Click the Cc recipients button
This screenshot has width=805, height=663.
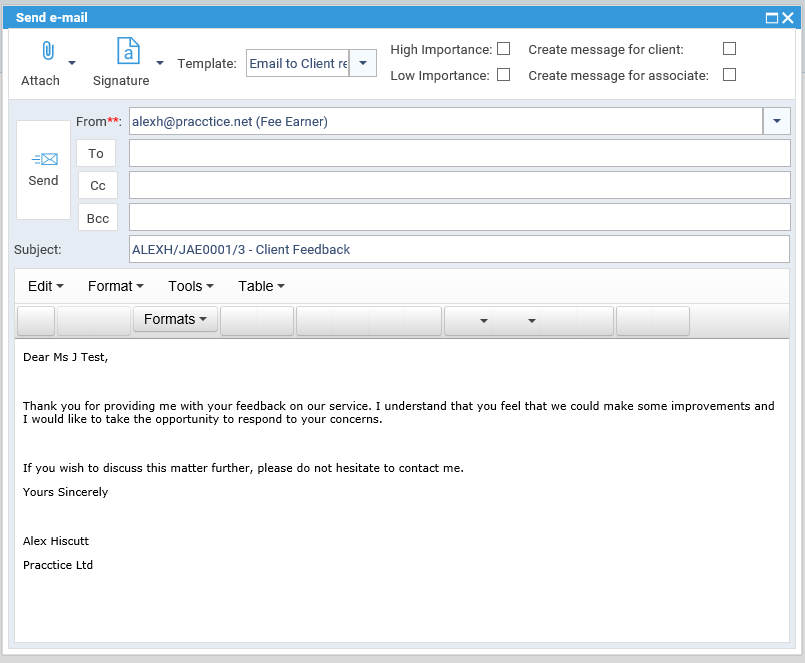[98, 185]
